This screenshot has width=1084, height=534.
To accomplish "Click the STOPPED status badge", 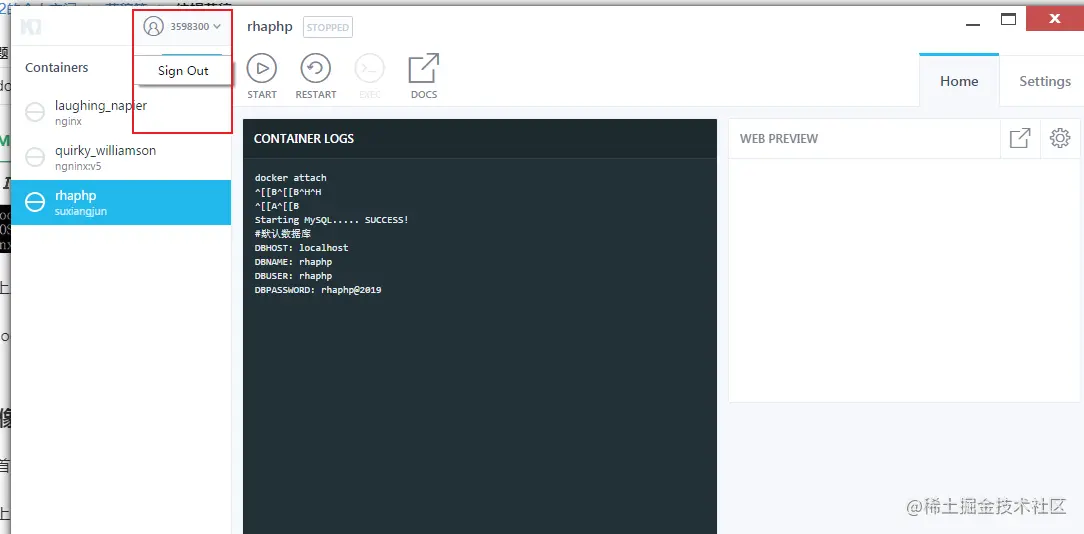I will point(328,28).
